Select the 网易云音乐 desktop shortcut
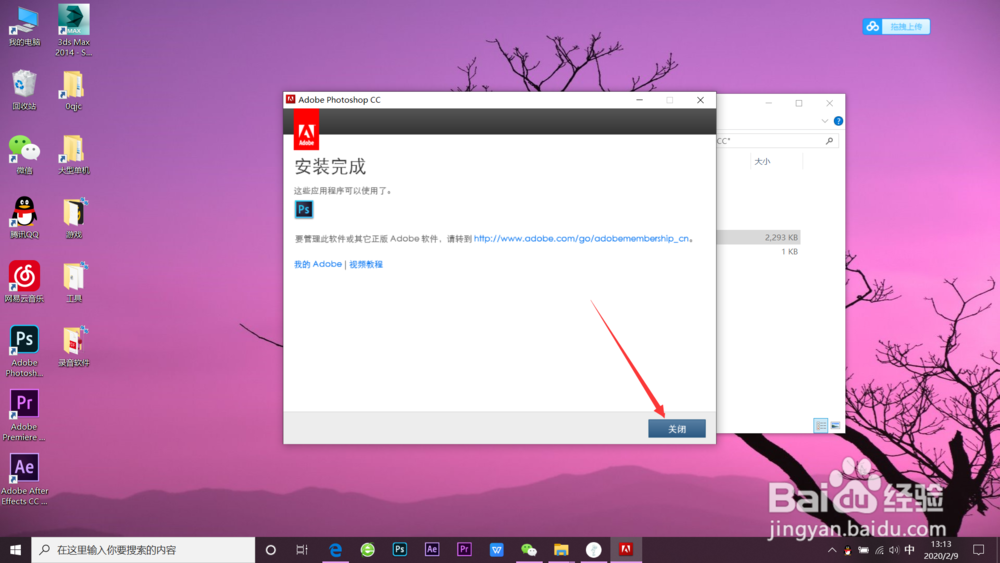 (x=24, y=282)
